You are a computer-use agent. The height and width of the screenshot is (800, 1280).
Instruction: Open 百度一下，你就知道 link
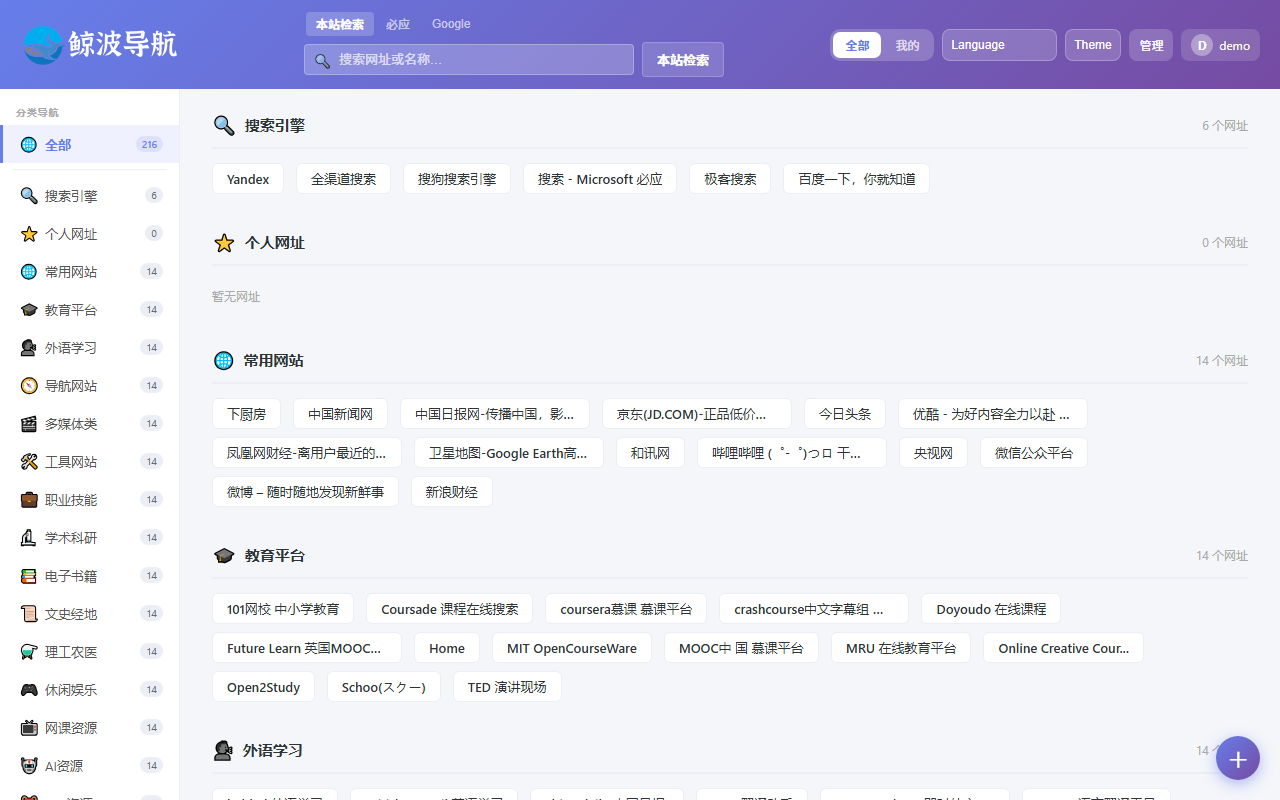[x=857, y=179]
